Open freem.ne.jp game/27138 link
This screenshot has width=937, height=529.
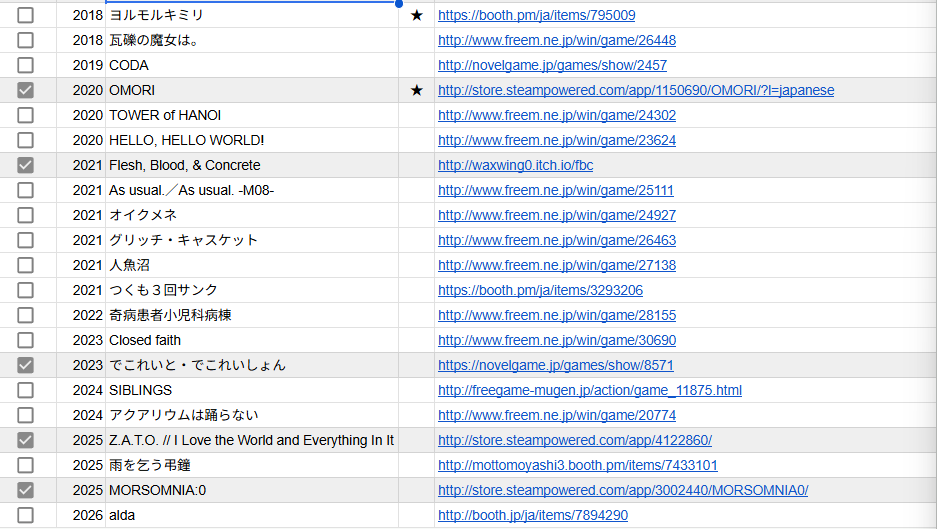pyautogui.click(x=557, y=265)
